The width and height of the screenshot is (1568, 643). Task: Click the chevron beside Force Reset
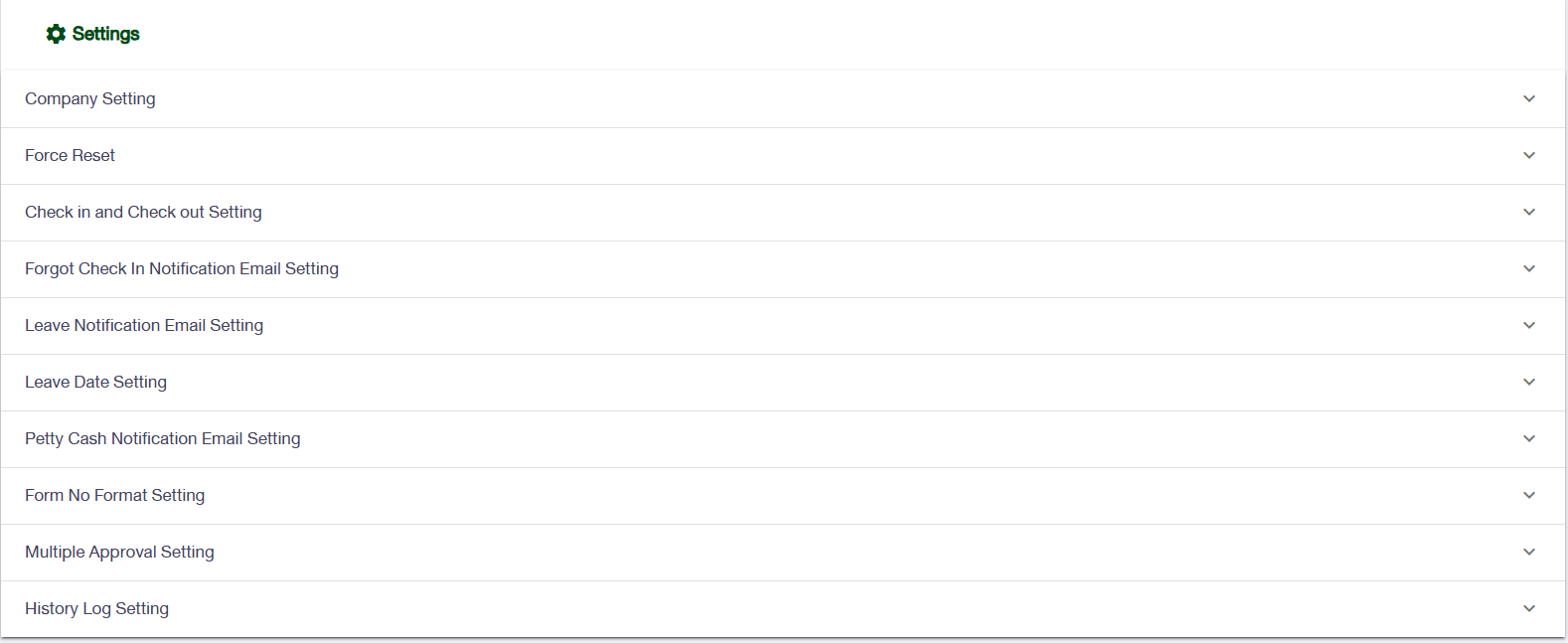[x=1527, y=155]
